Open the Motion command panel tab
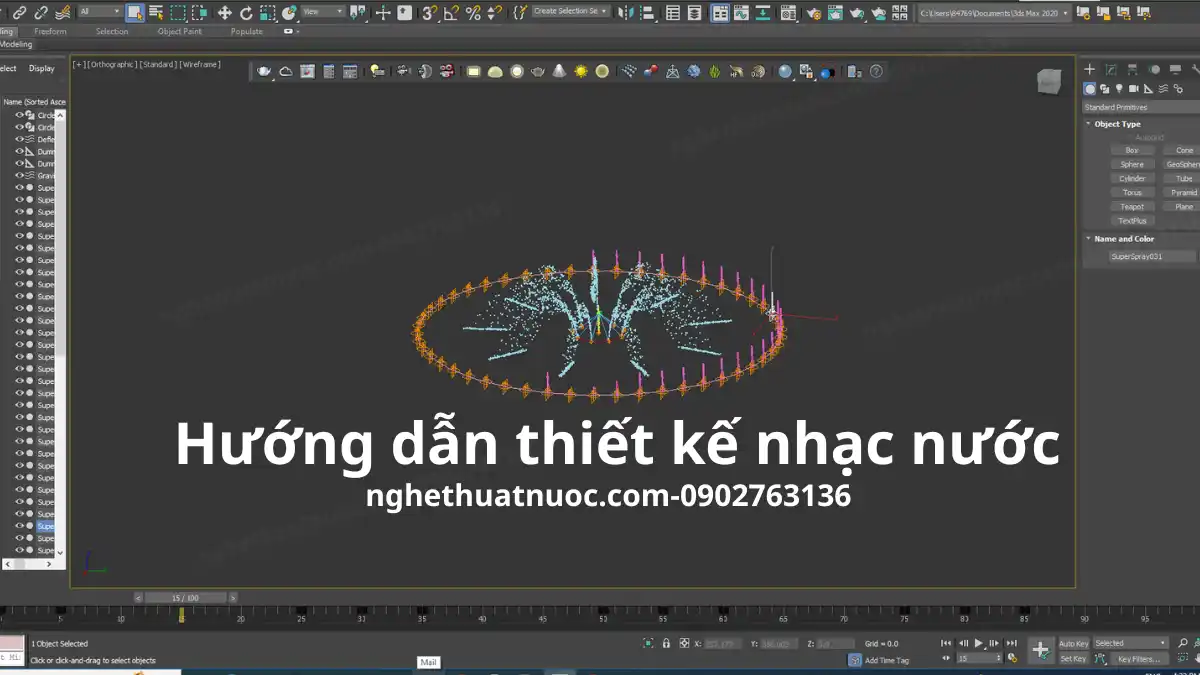Screen dimensions: 1200x675 (x=1154, y=69)
